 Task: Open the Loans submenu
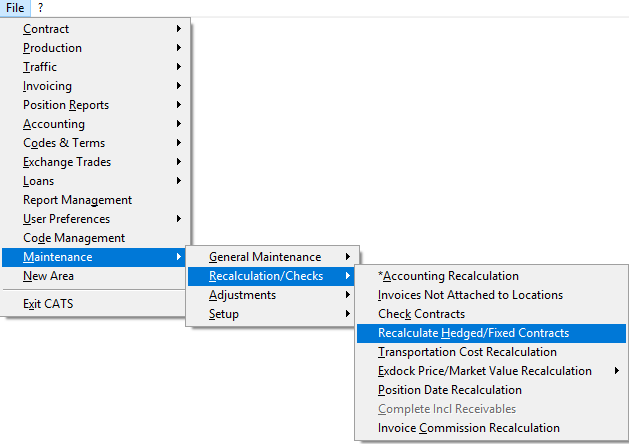point(93,181)
